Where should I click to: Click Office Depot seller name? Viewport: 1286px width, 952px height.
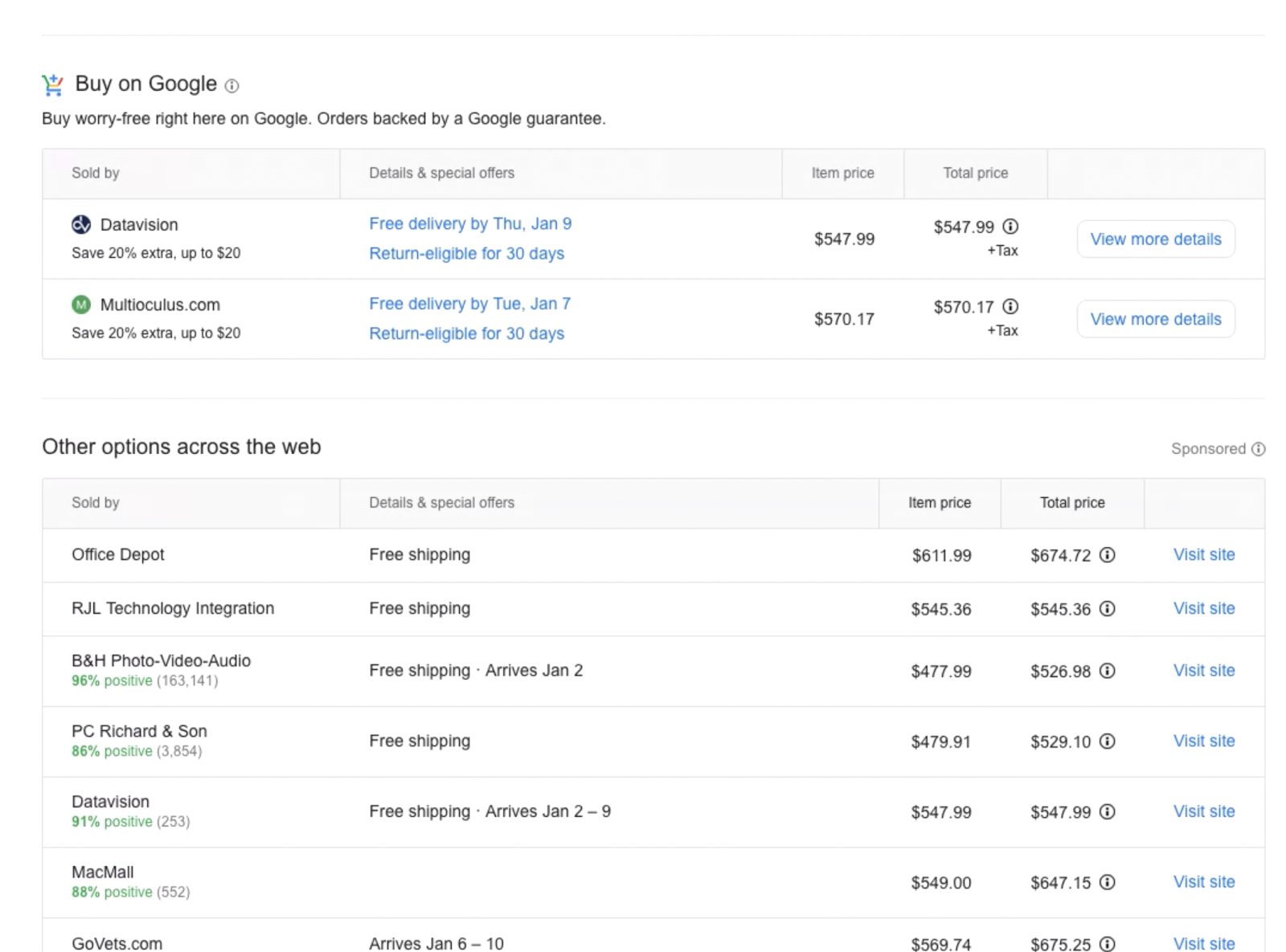[x=118, y=554]
